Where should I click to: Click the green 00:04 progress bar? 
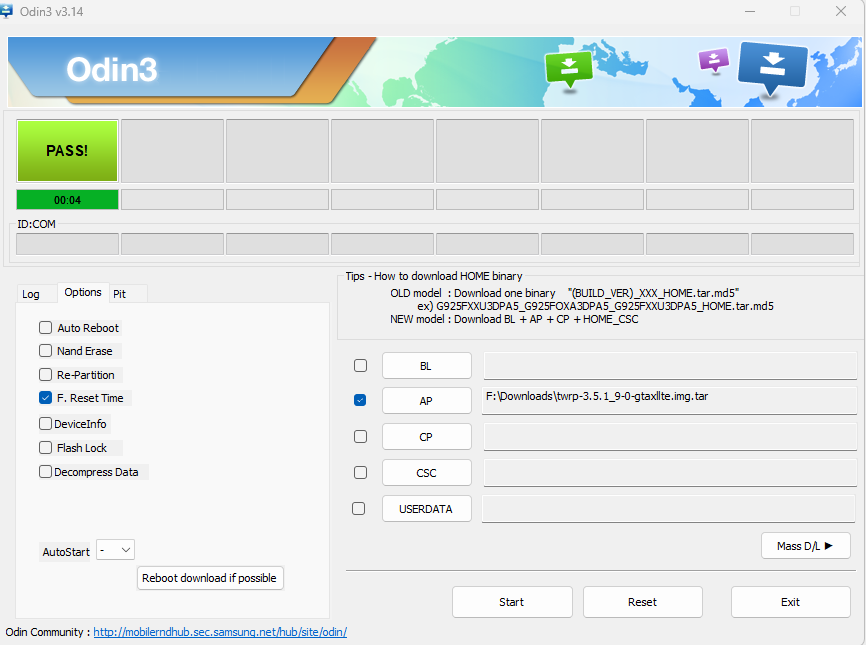tap(67, 200)
